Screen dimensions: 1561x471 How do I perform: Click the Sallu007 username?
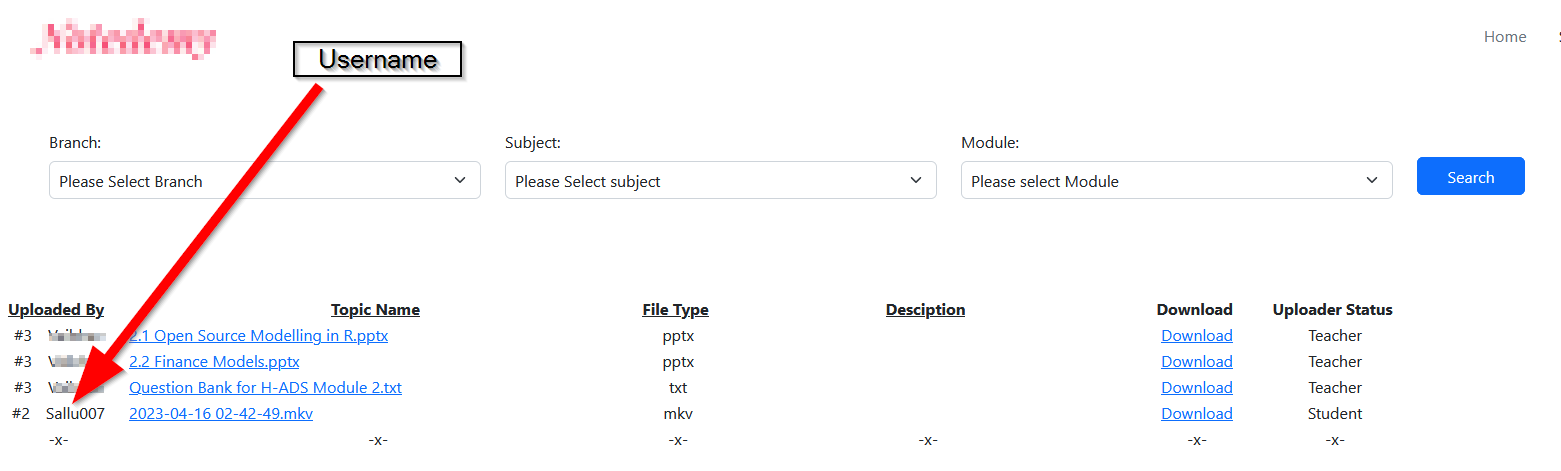(75, 414)
